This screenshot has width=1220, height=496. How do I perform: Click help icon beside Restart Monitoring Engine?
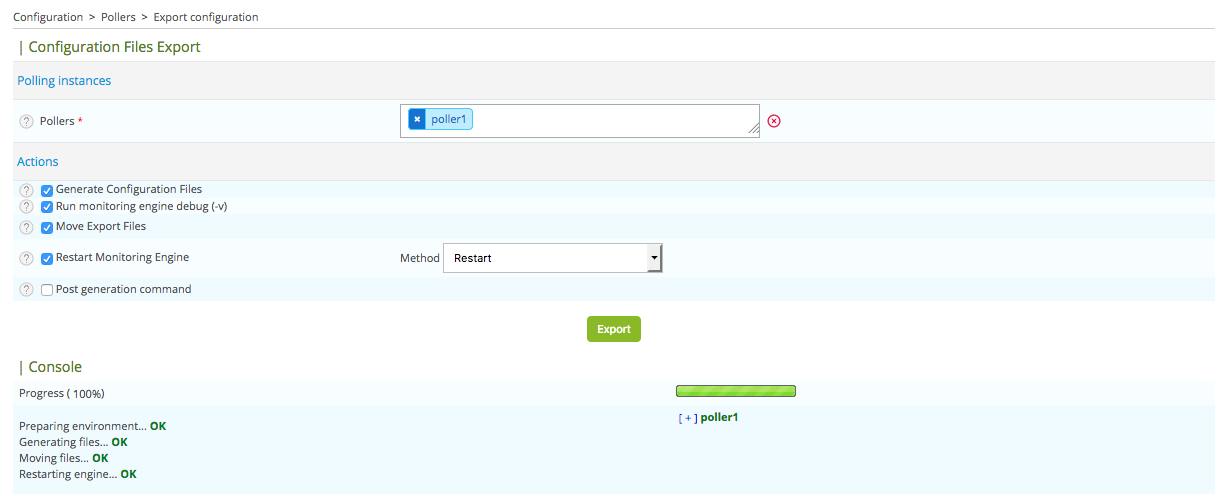tap(27, 258)
